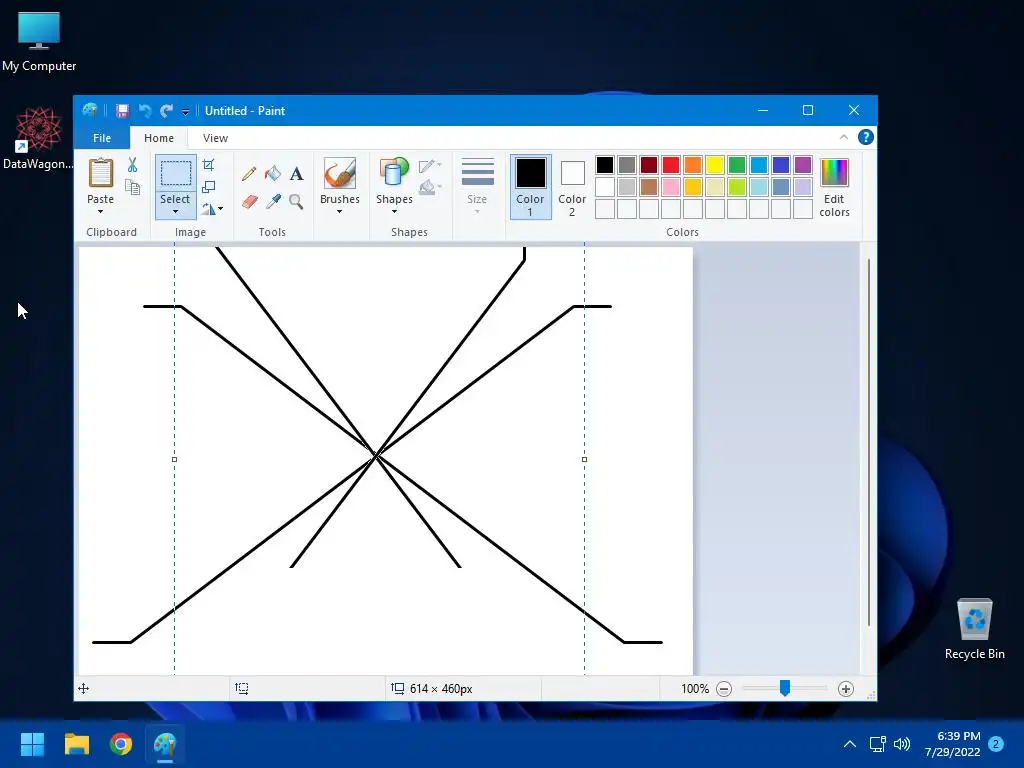
Task: Select the Color picker eyedropper tool
Action: pyautogui.click(x=273, y=201)
